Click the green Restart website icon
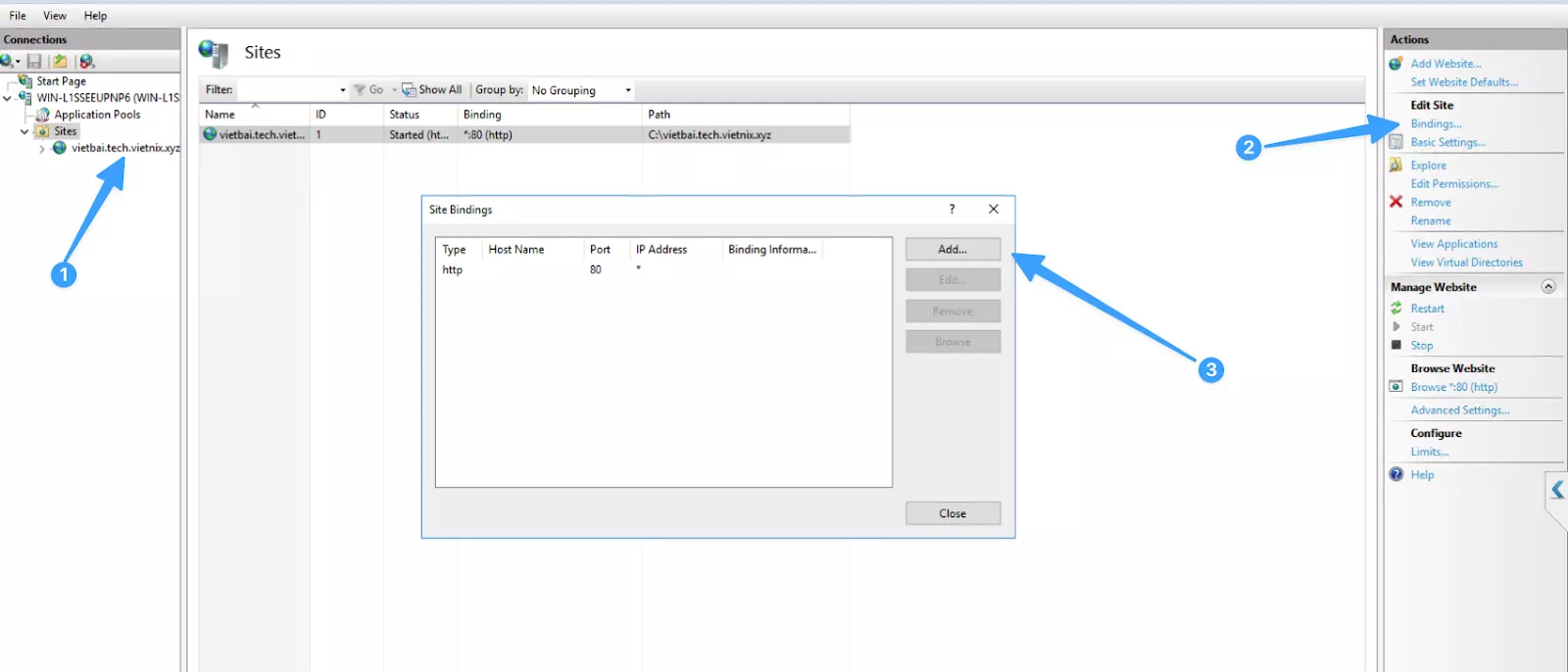This screenshot has height=672, width=1568. [x=1396, y=309]
